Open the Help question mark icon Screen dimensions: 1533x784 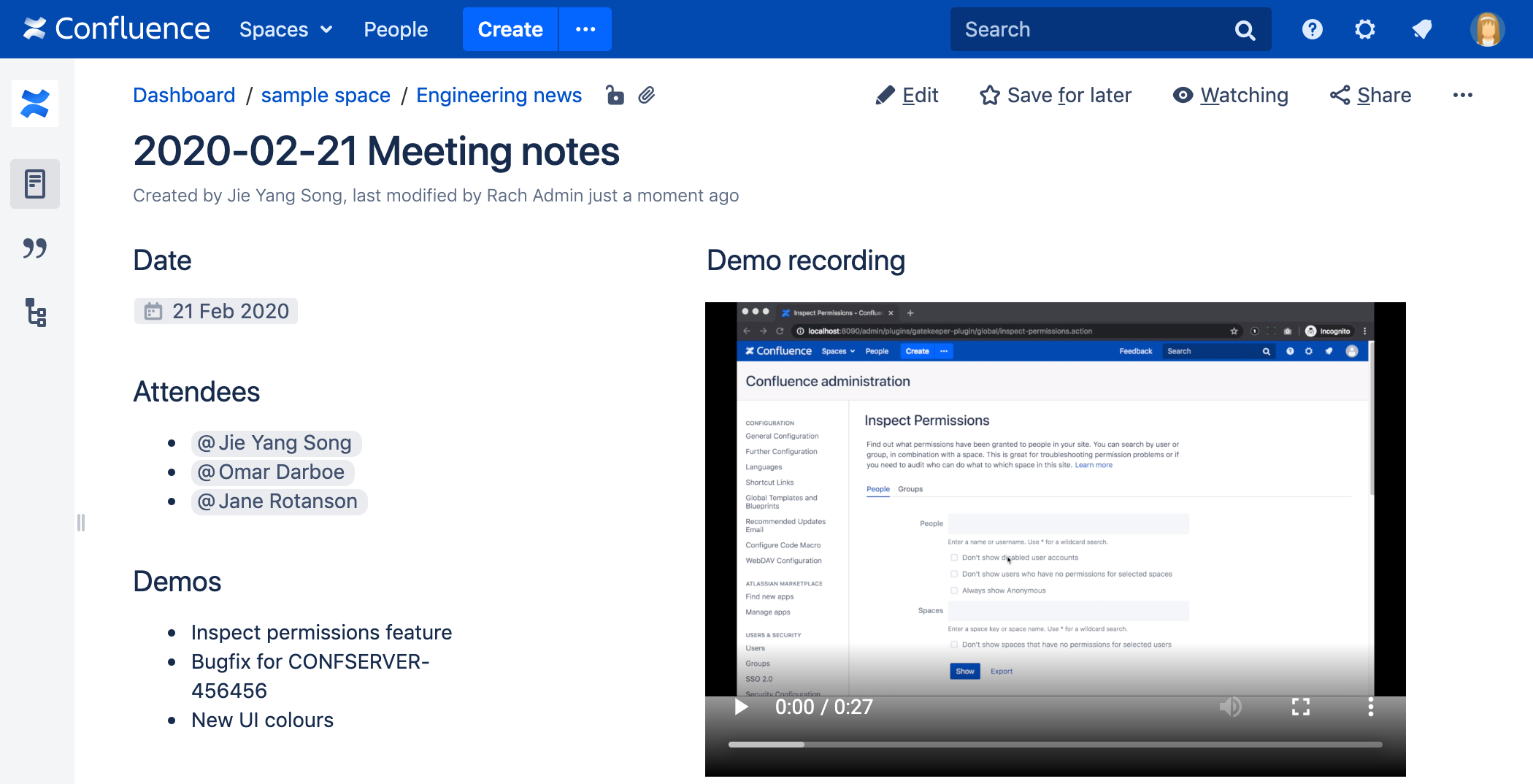click(1312, 29)
